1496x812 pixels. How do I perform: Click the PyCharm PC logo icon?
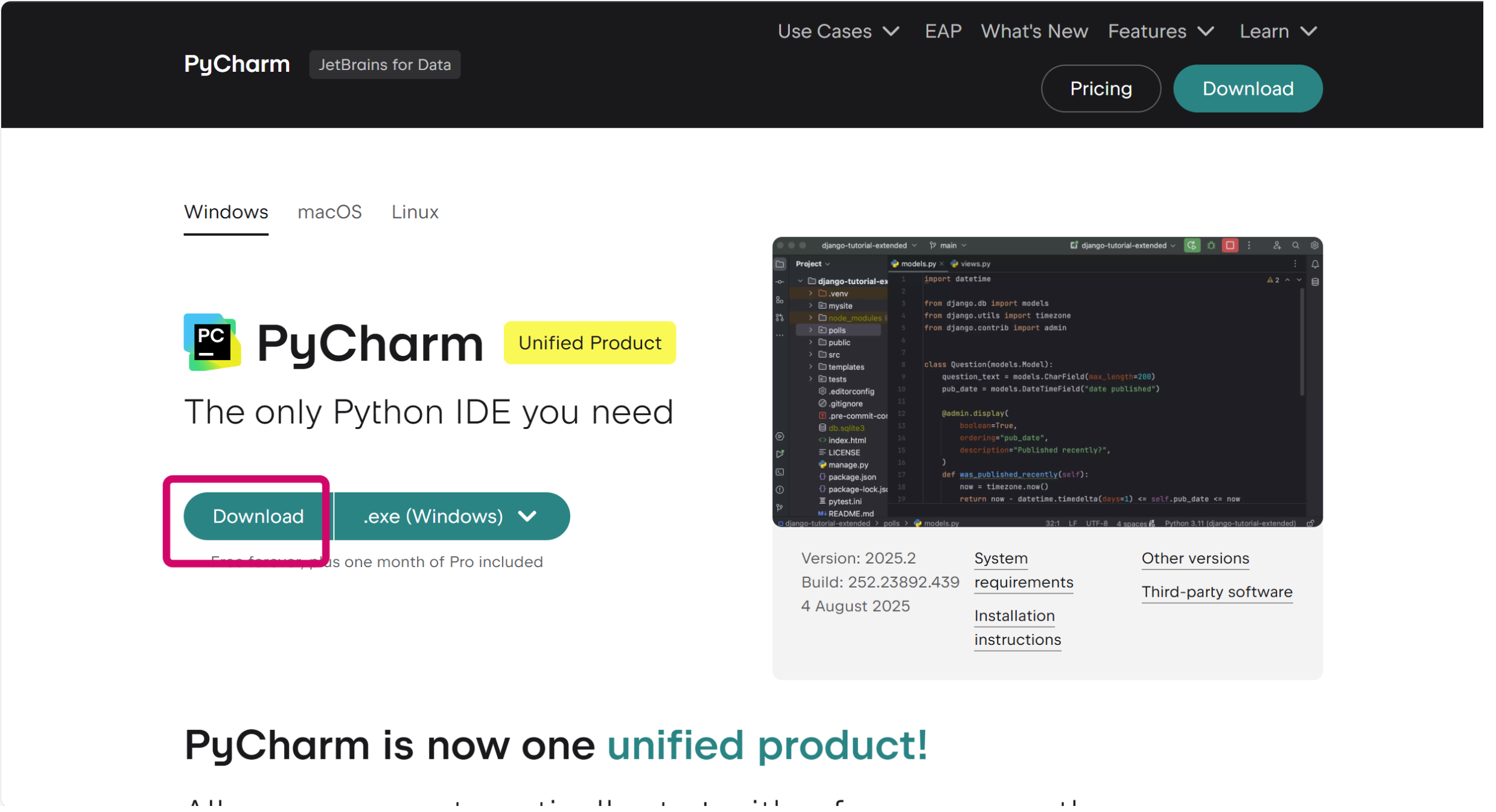212,342
